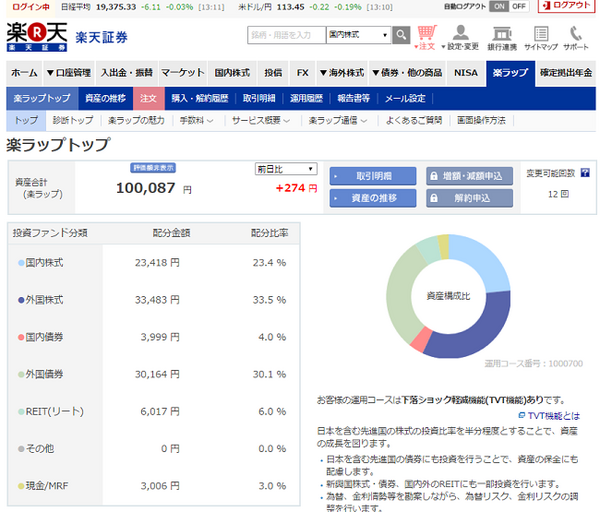Select the トップ sub-tab

click(26, 121)
